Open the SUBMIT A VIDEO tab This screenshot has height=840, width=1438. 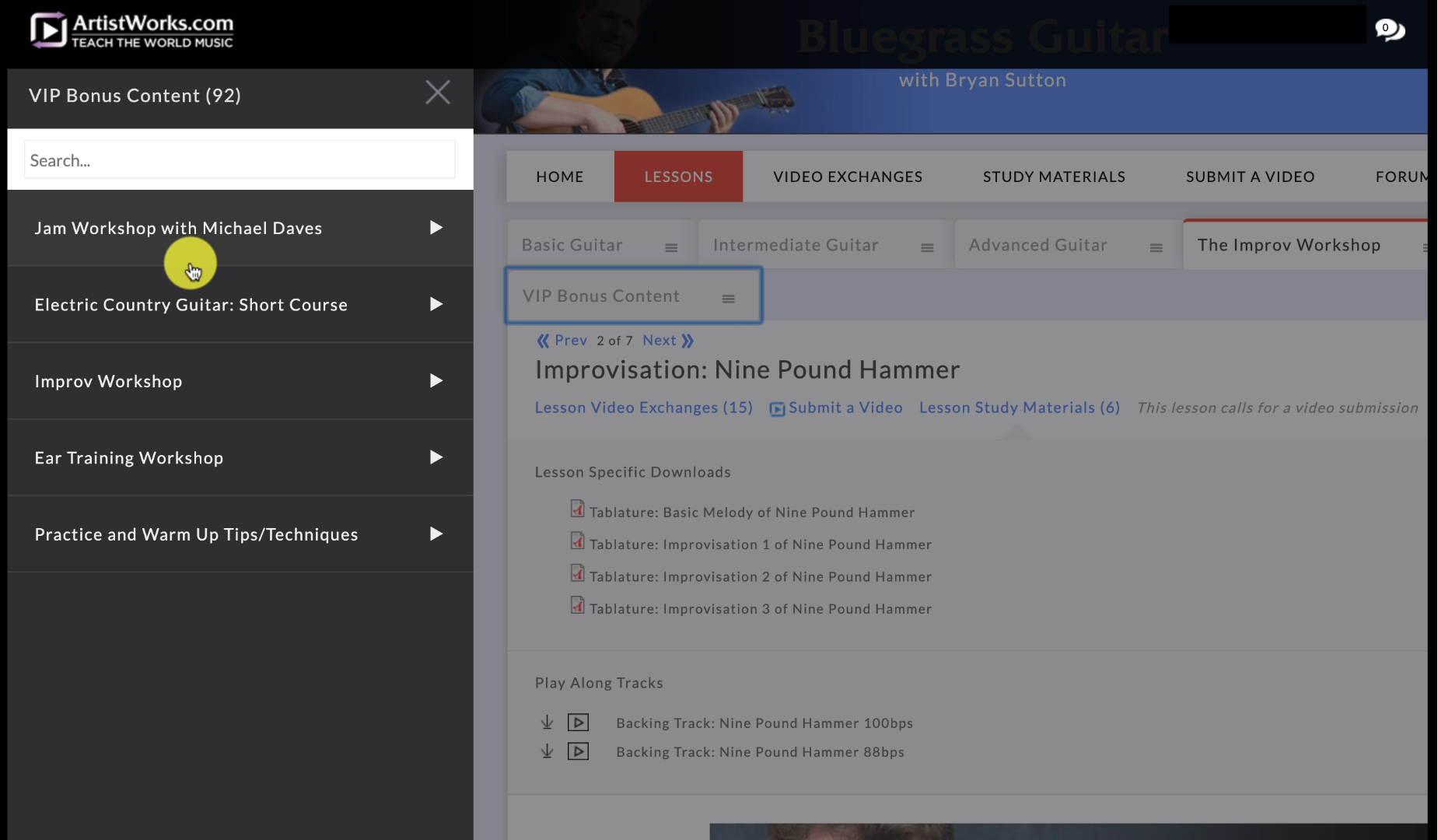(x=1250, y=177)
